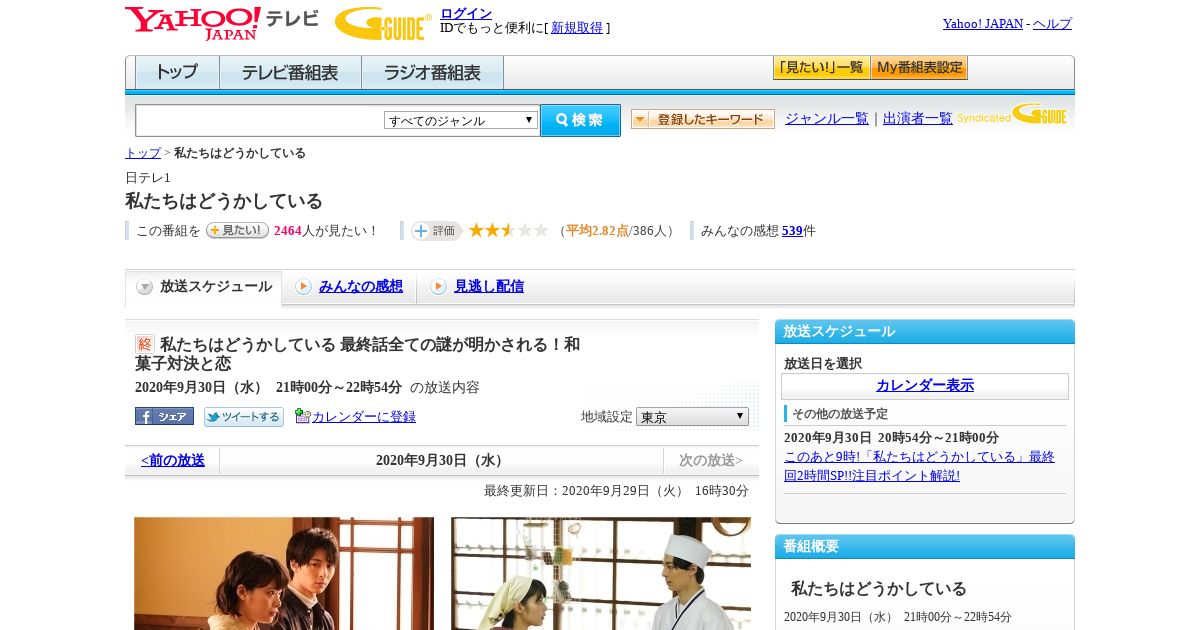Open the 新規取得 link
Screen dimensions: 1200x630
577,28
